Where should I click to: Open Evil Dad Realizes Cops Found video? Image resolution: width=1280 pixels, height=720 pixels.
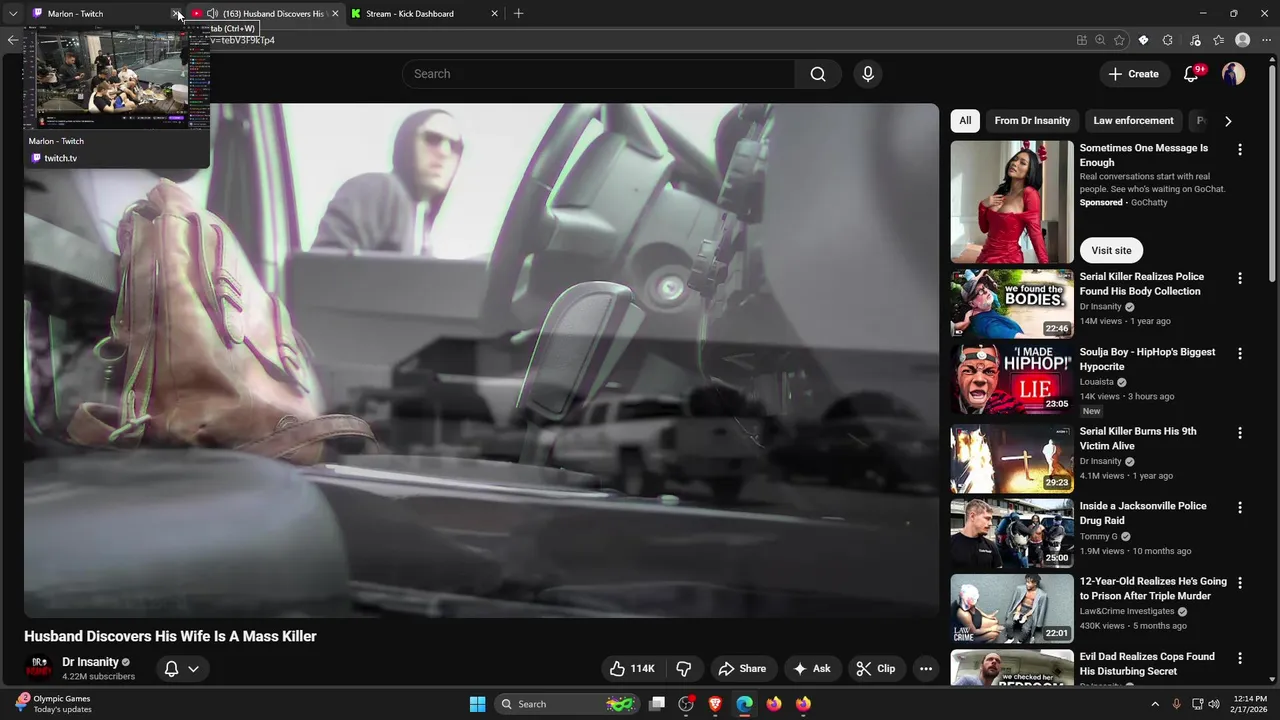click(x=1147, y=664)
